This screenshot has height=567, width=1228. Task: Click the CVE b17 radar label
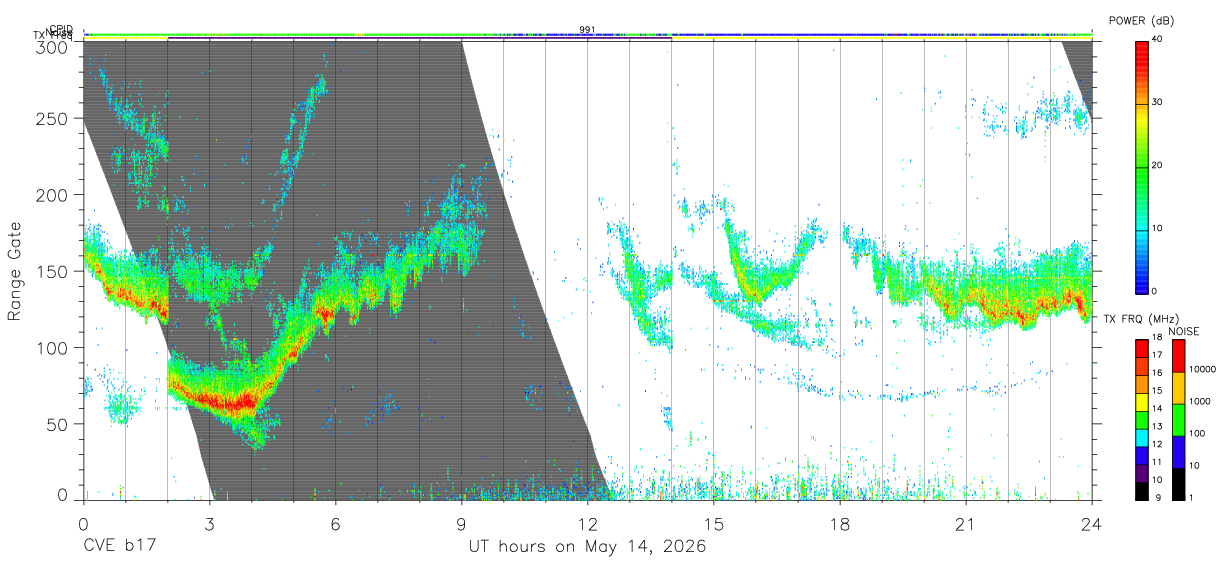pyautogui.click(x=118, y=547)
